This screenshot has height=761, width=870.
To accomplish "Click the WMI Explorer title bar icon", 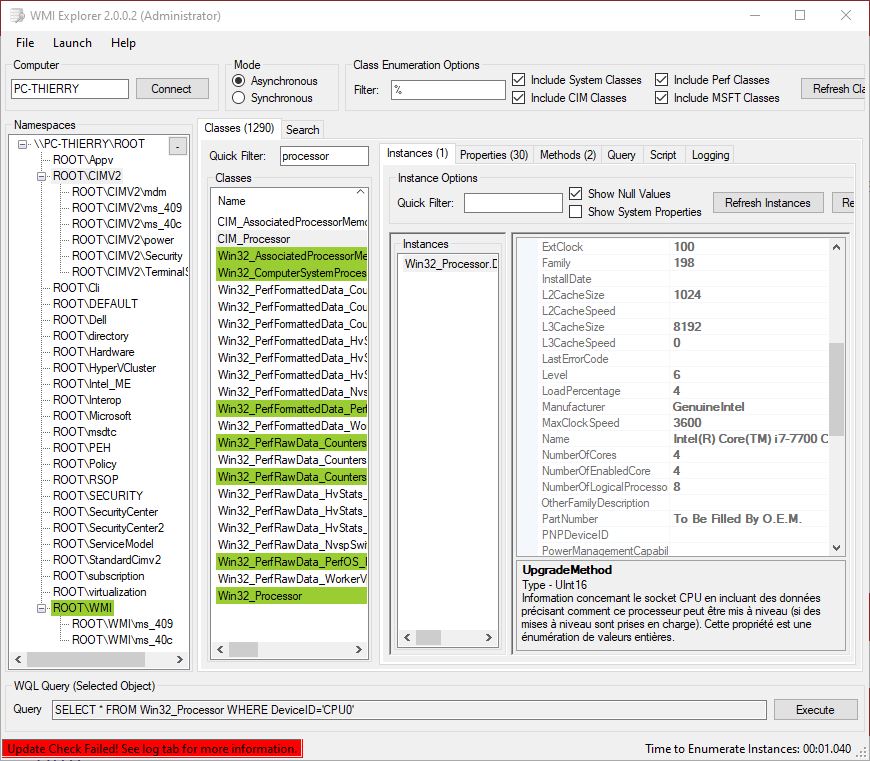I will tap(16, 15).
